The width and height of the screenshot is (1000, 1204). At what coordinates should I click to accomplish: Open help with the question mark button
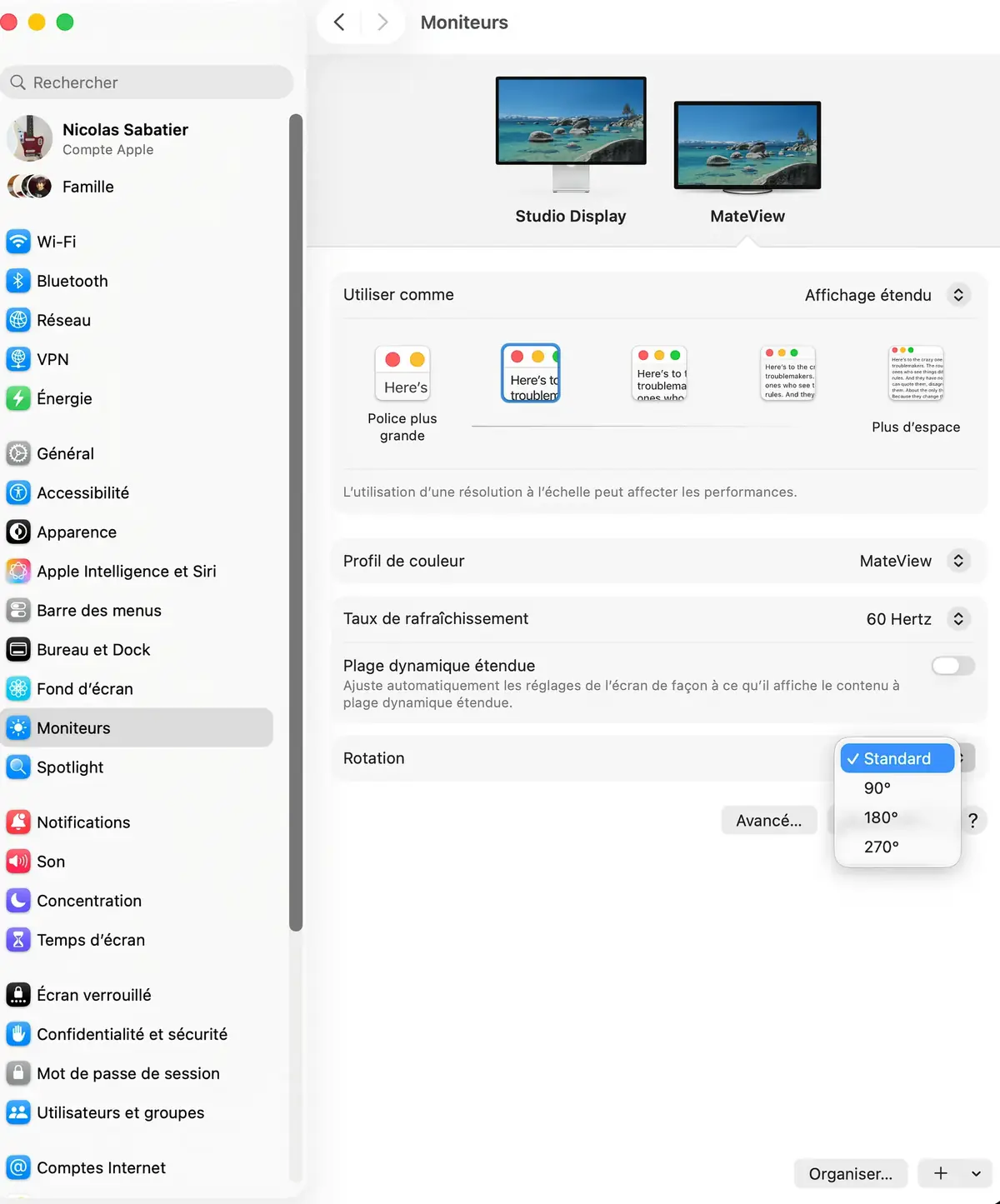tap(972, 821)
